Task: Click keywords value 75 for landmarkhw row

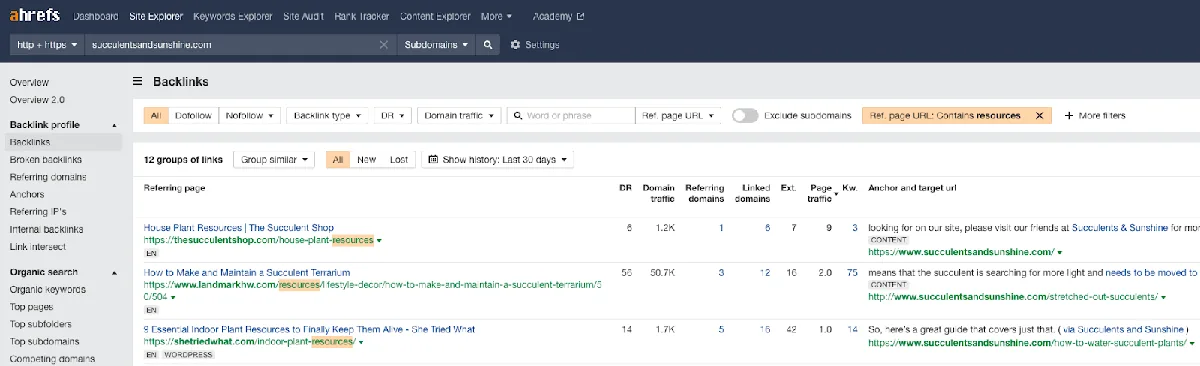Action: point(852,272)
